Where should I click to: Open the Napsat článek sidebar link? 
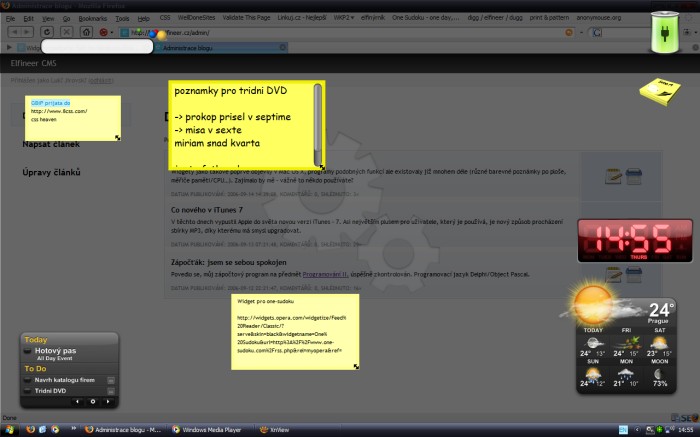pyautogui.click(x=51, y=144)
